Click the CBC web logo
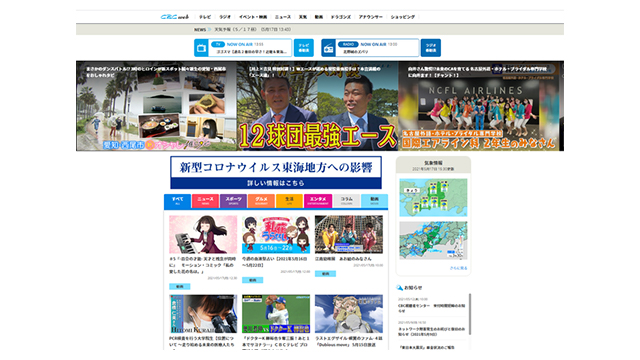640x360 pixels. point(175,17)
